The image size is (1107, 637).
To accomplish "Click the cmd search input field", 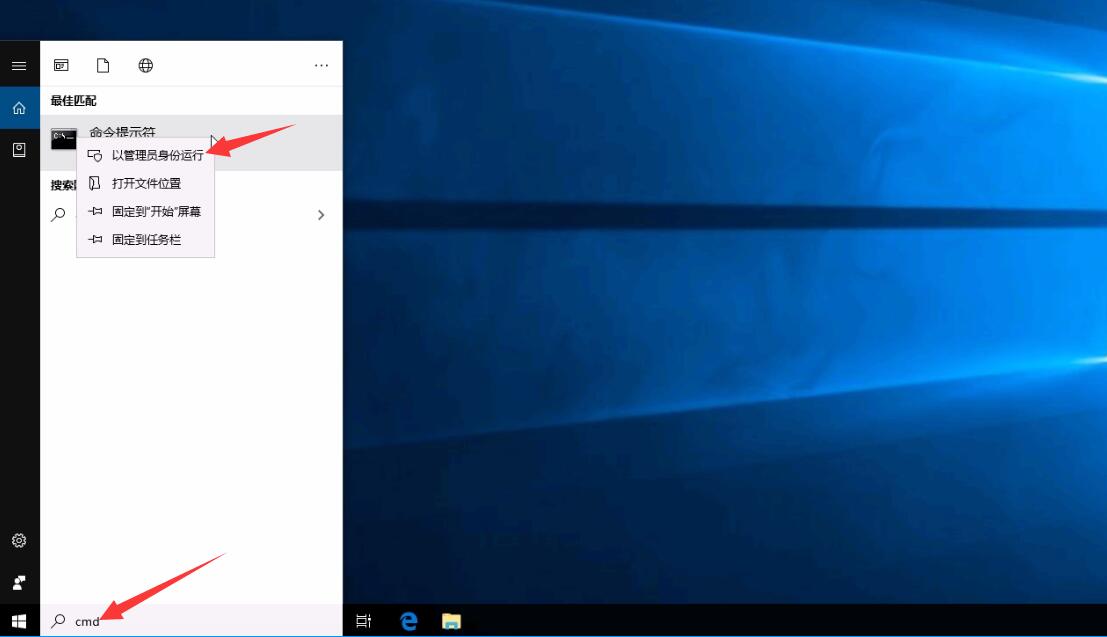I will click(x=191, y=621).
